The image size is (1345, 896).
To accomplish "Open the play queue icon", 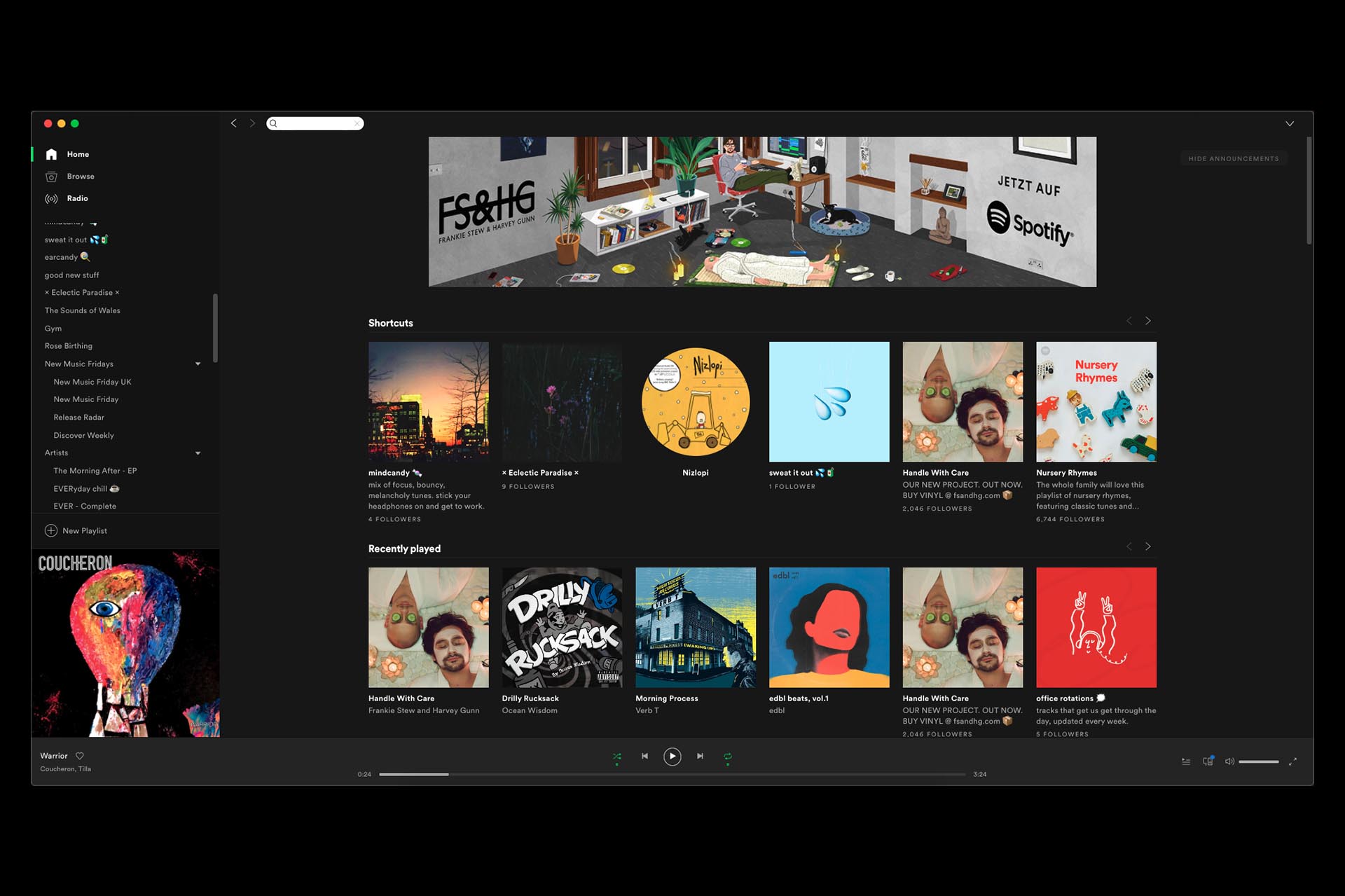I will coord(1186,761).
